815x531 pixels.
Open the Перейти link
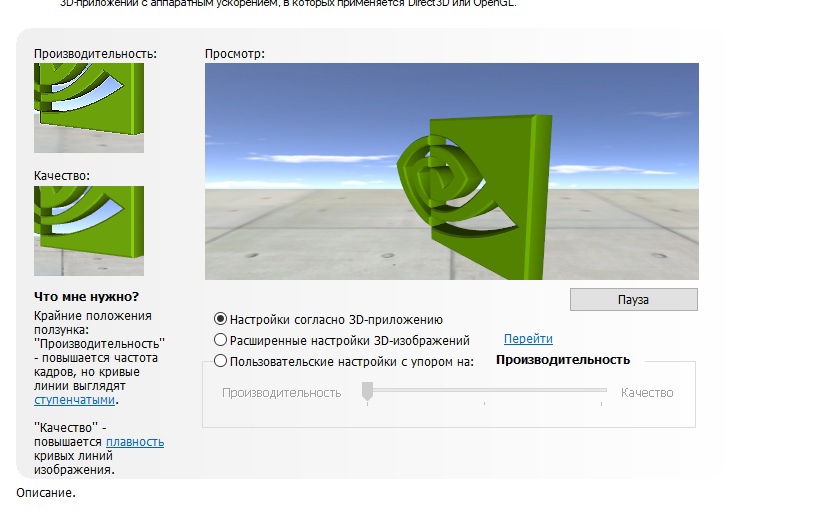pos(528,339)
